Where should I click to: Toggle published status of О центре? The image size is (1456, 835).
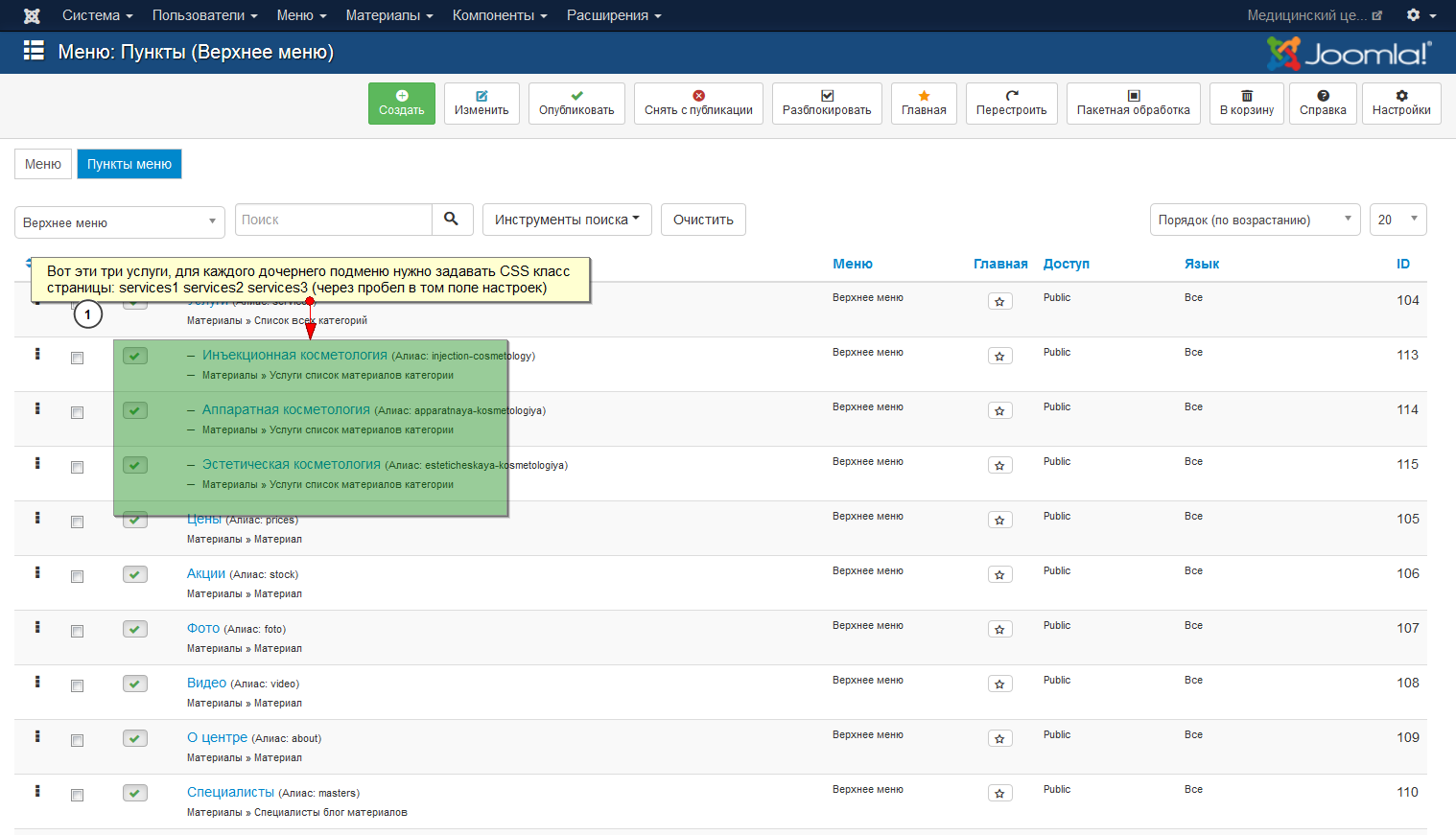click(135, 738)
